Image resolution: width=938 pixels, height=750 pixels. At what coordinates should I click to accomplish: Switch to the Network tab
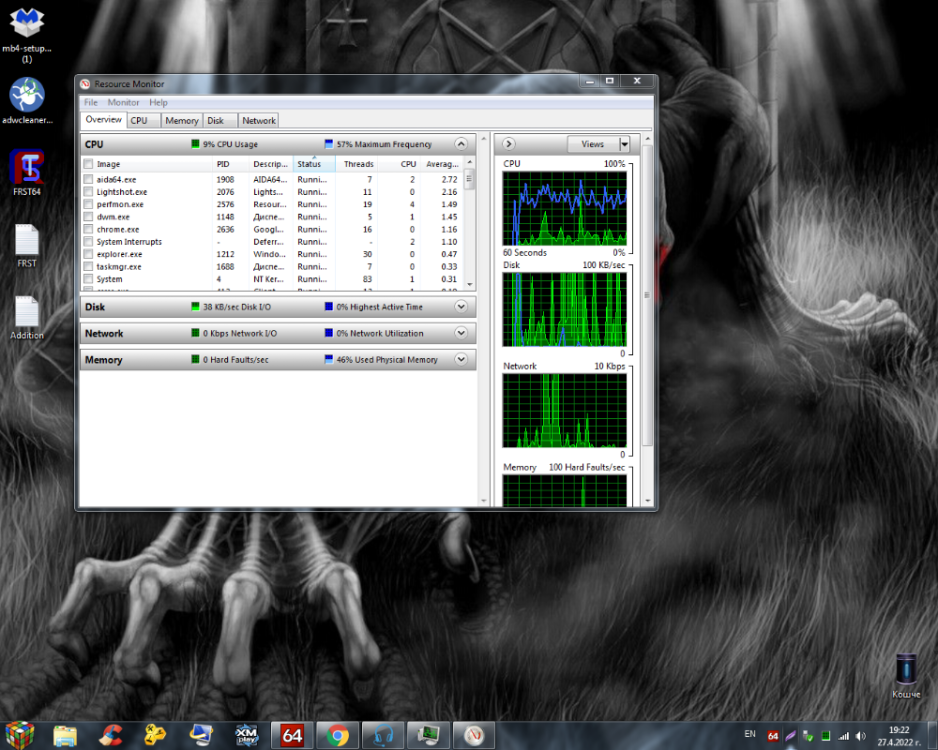coord(258,120)
